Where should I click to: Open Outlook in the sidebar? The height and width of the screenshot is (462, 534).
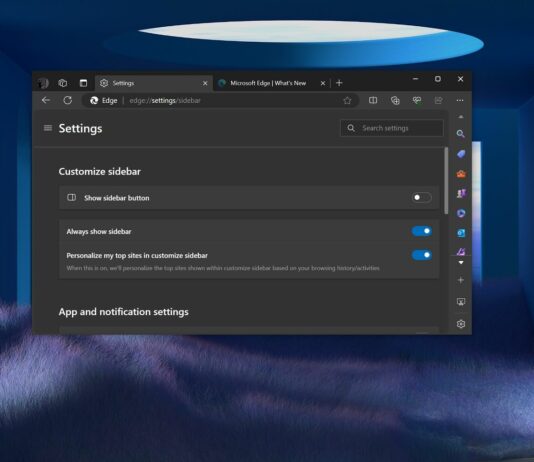[x=461, y=233]
